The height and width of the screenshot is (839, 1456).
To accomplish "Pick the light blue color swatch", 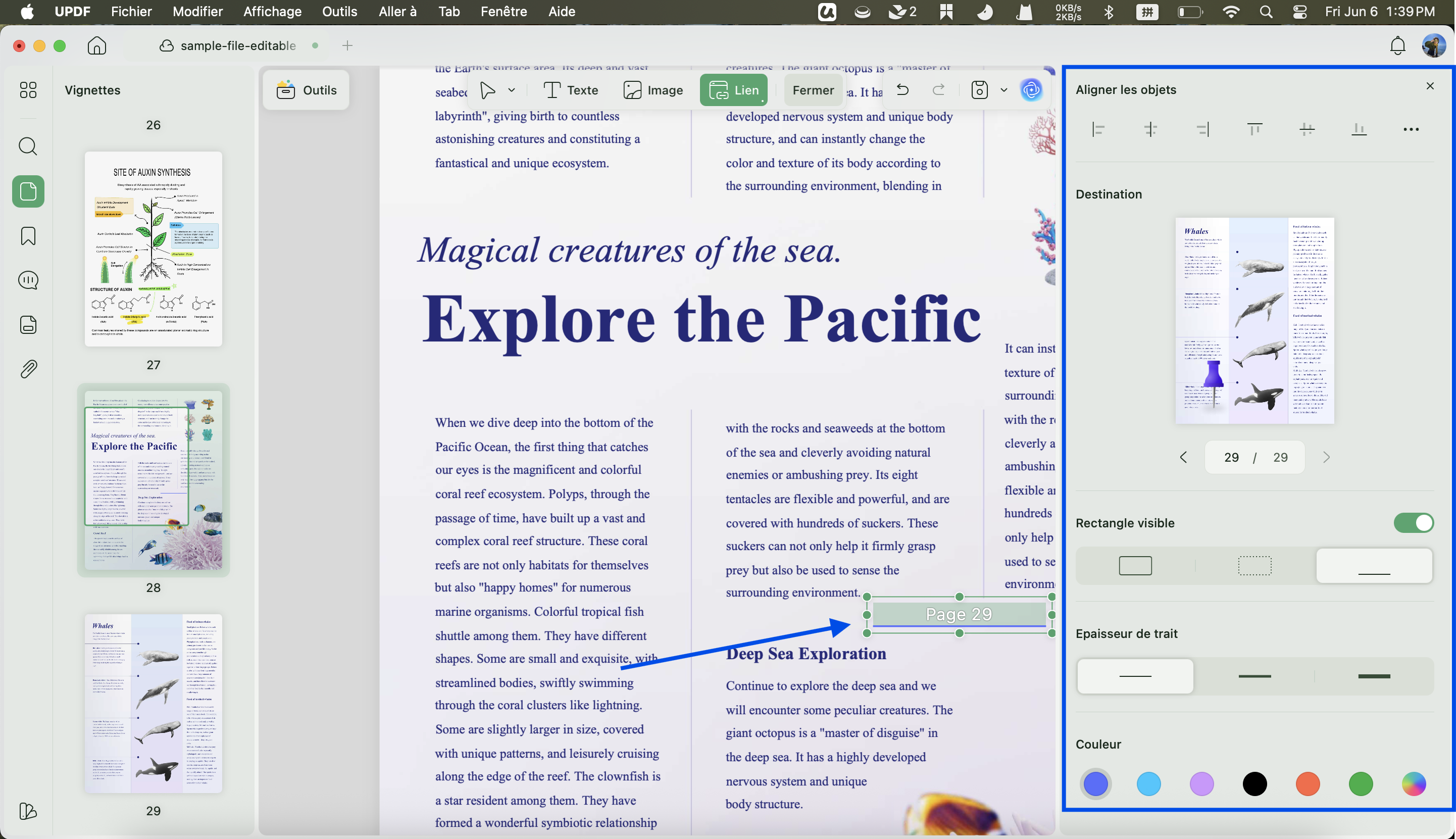I will 1148,784.
